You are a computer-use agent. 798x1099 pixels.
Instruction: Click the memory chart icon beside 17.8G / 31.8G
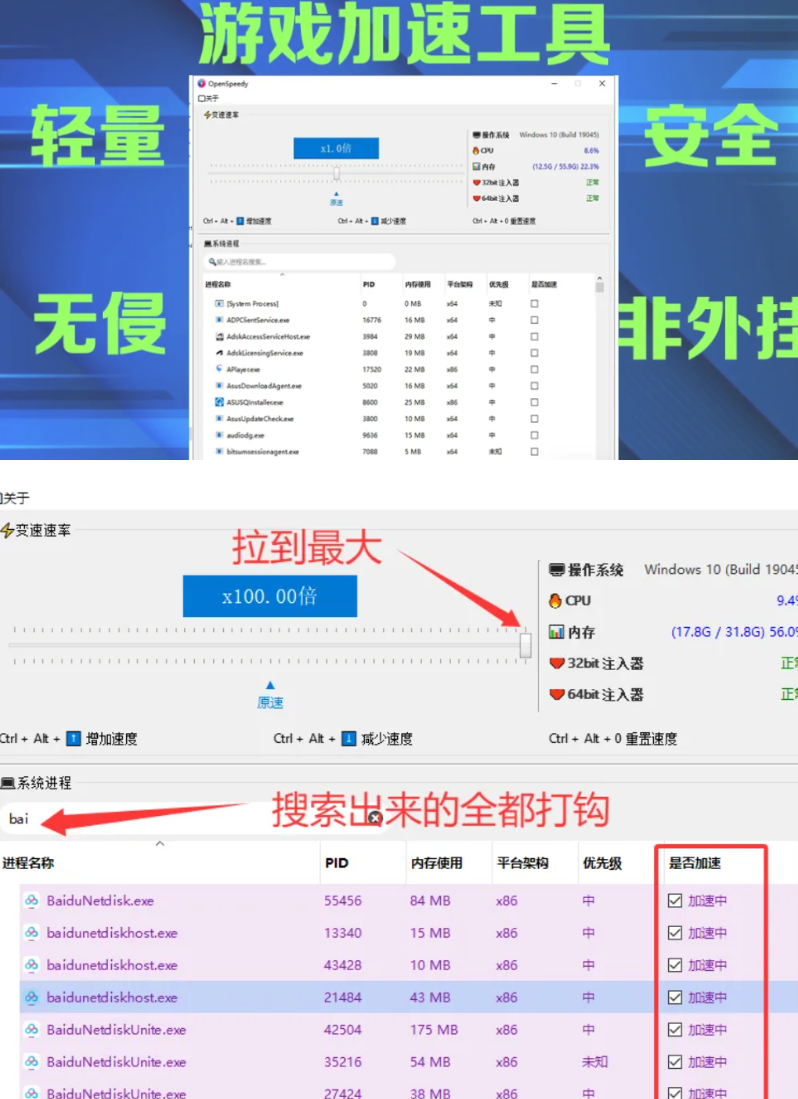(556, 632)
